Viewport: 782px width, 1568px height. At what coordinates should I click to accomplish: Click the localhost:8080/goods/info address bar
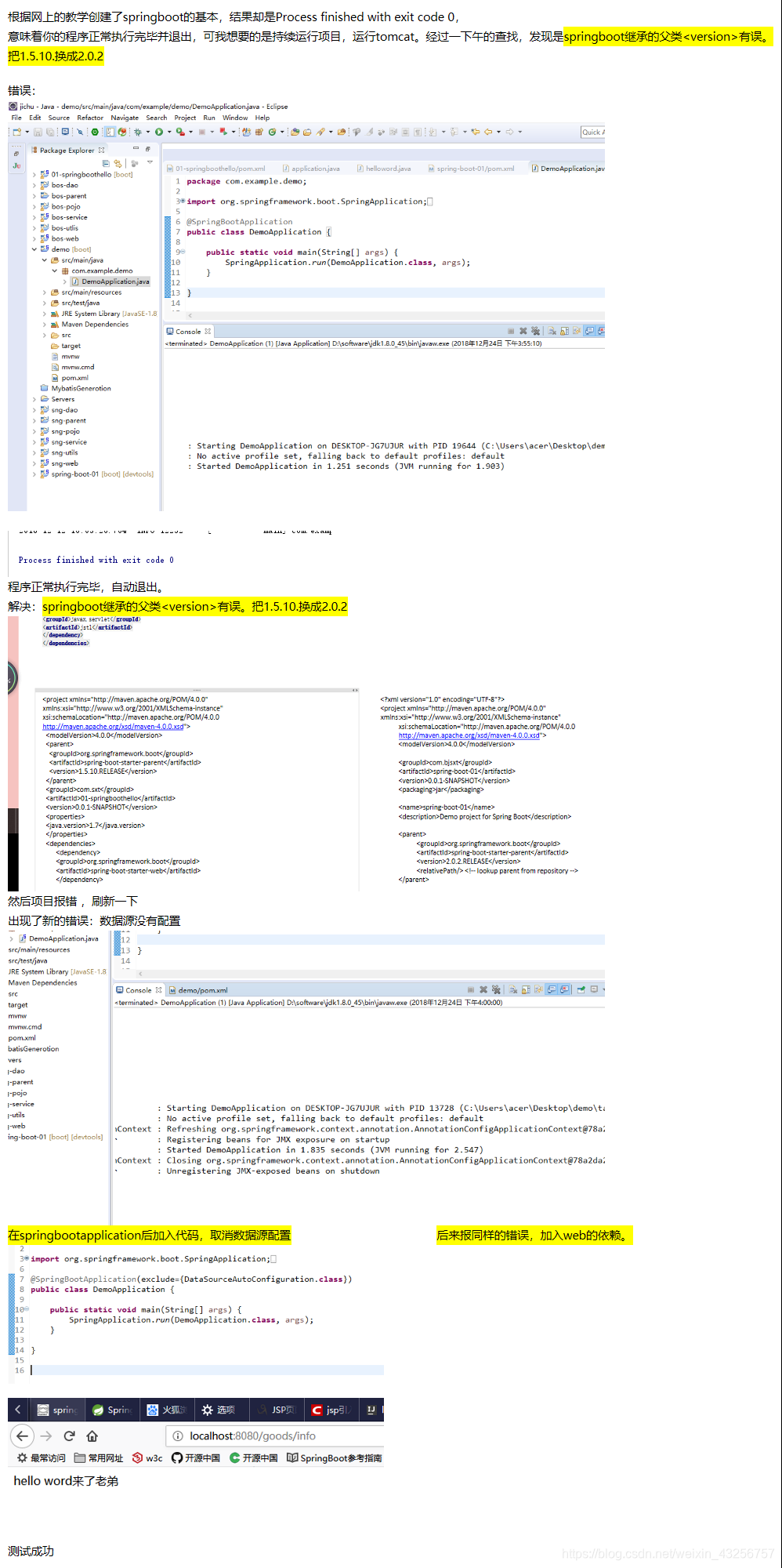[274, 1436]
